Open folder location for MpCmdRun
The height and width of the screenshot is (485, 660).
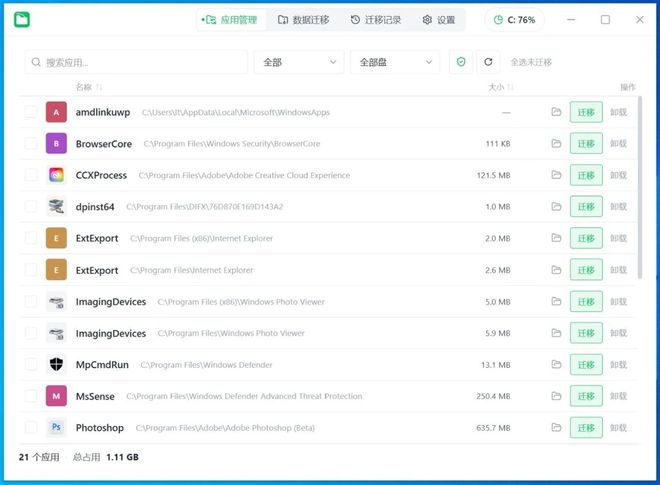click(x=556, y=364)
